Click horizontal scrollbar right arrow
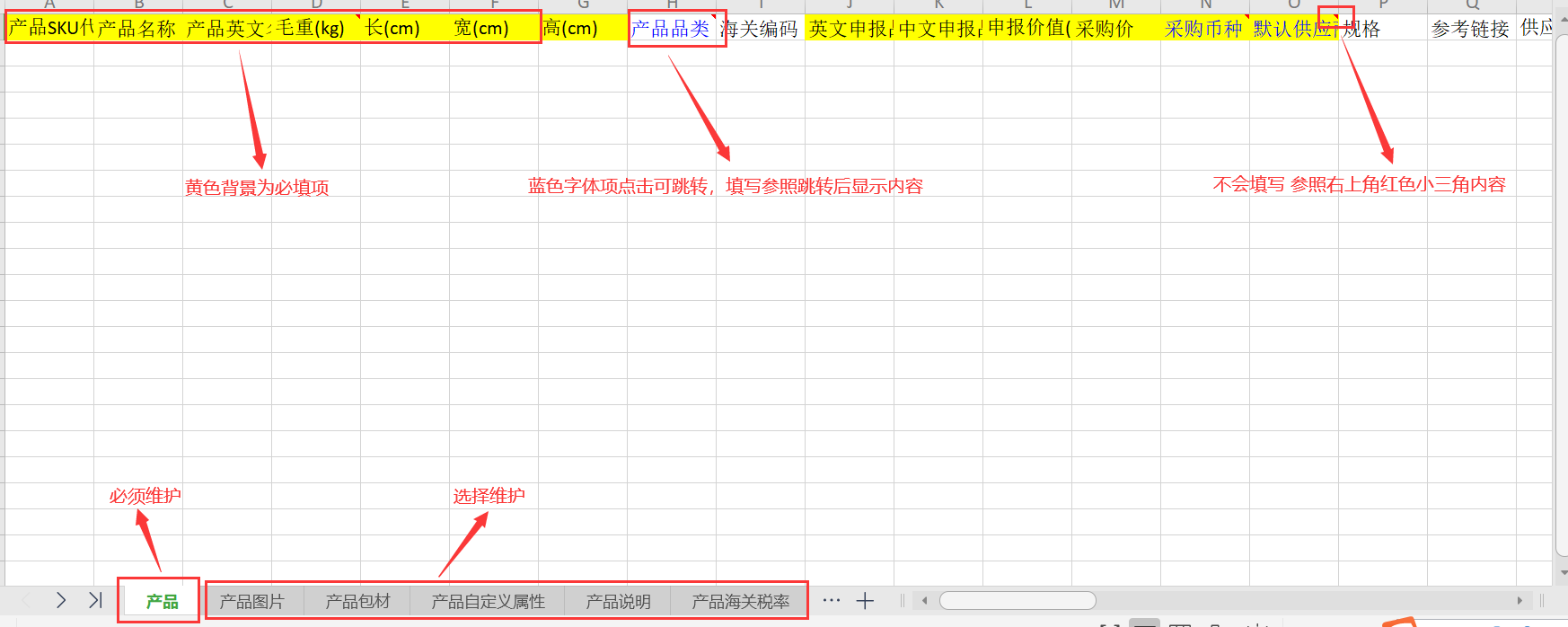 (x=1520, y=601)
